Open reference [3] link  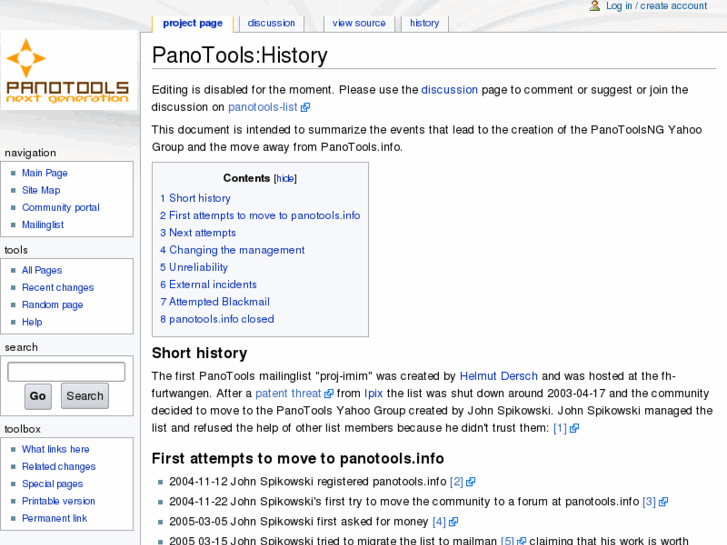(x=649, y=502)
